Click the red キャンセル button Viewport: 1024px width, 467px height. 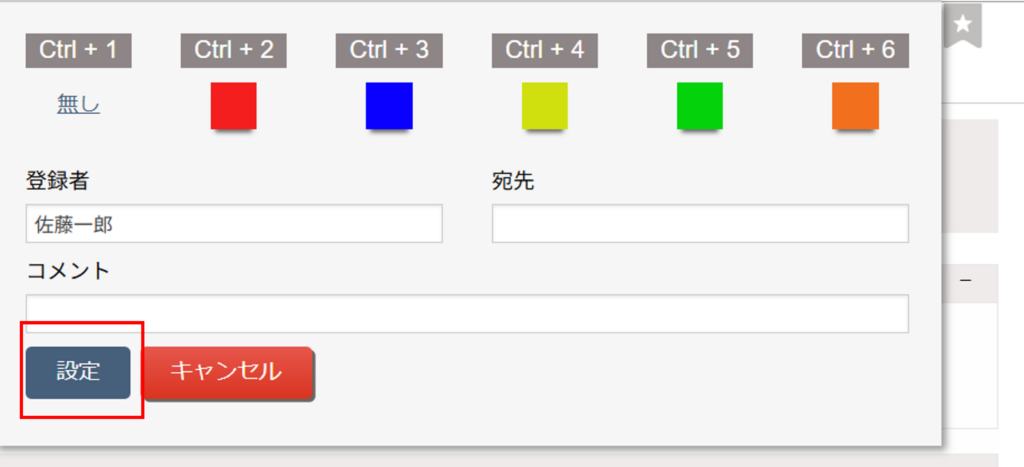click(x=227, y=372)
